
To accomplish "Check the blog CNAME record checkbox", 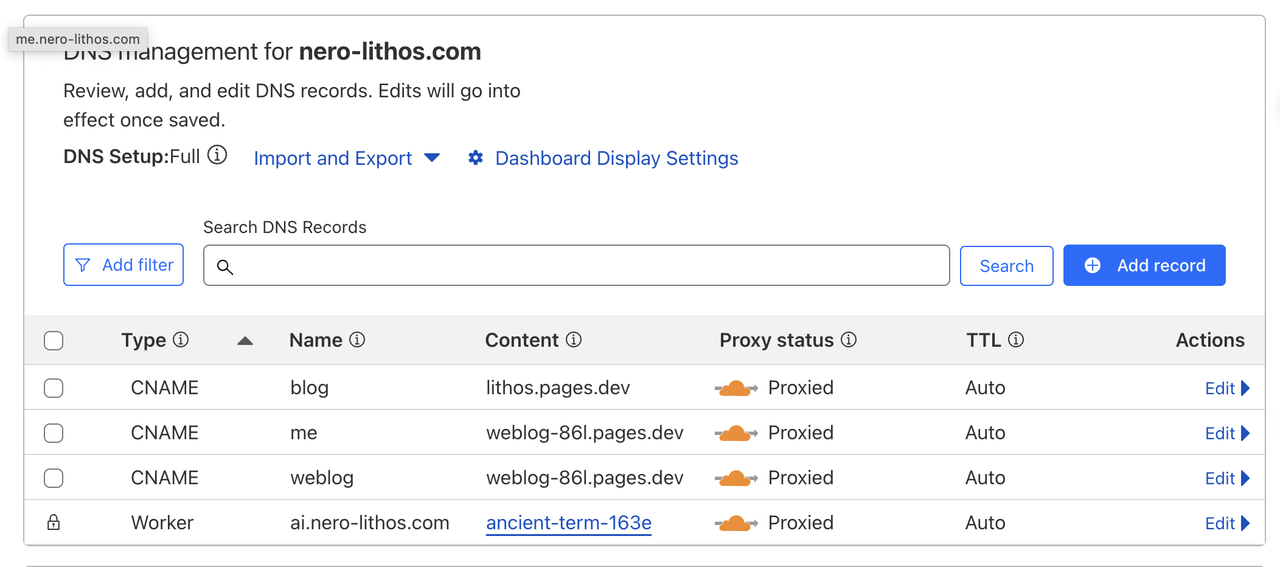I will point(54,388).
